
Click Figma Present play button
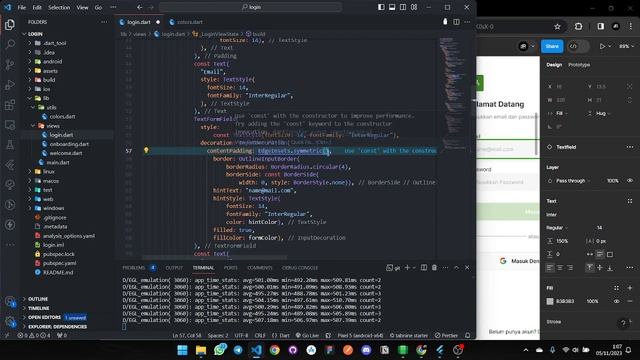[x=602, y=47]
